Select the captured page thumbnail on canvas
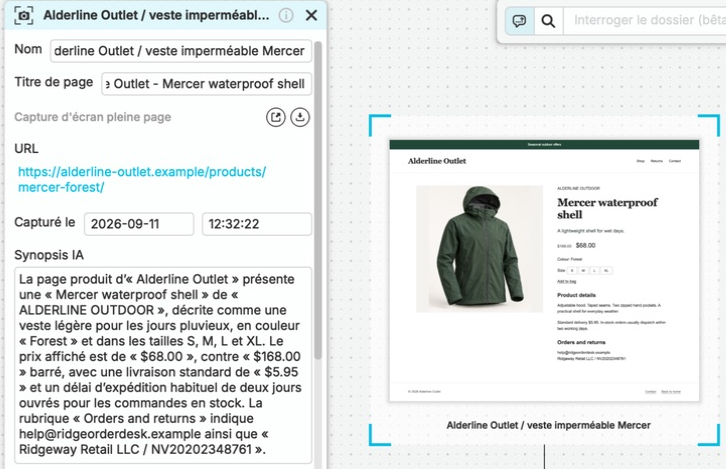Image resolution: width=726 pixels, height=469 pixels. click(544, 270)
